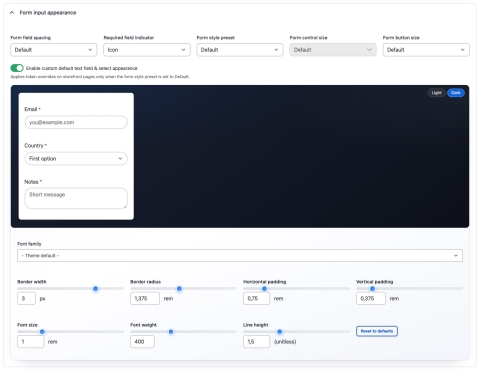480x370 pixels.
Task: Click the Horizontal padding value field
Action: pos(256,298)
